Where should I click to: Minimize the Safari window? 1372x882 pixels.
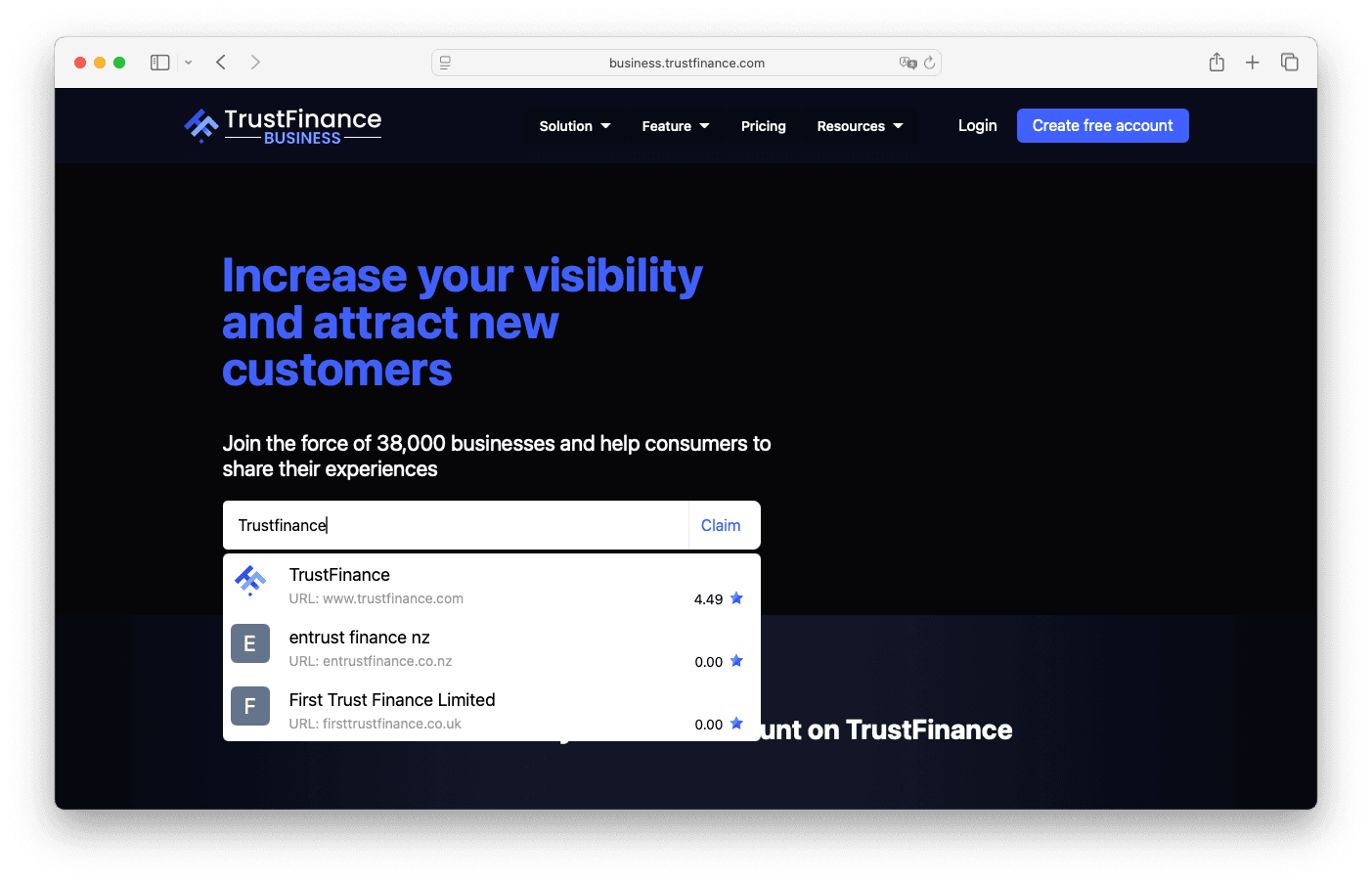point(100,63)
